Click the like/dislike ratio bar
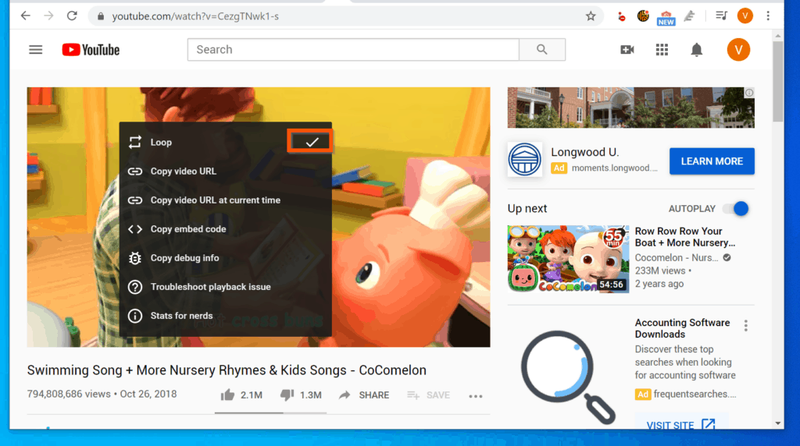Viewport: 800px width, 446px height. [270, 413]
